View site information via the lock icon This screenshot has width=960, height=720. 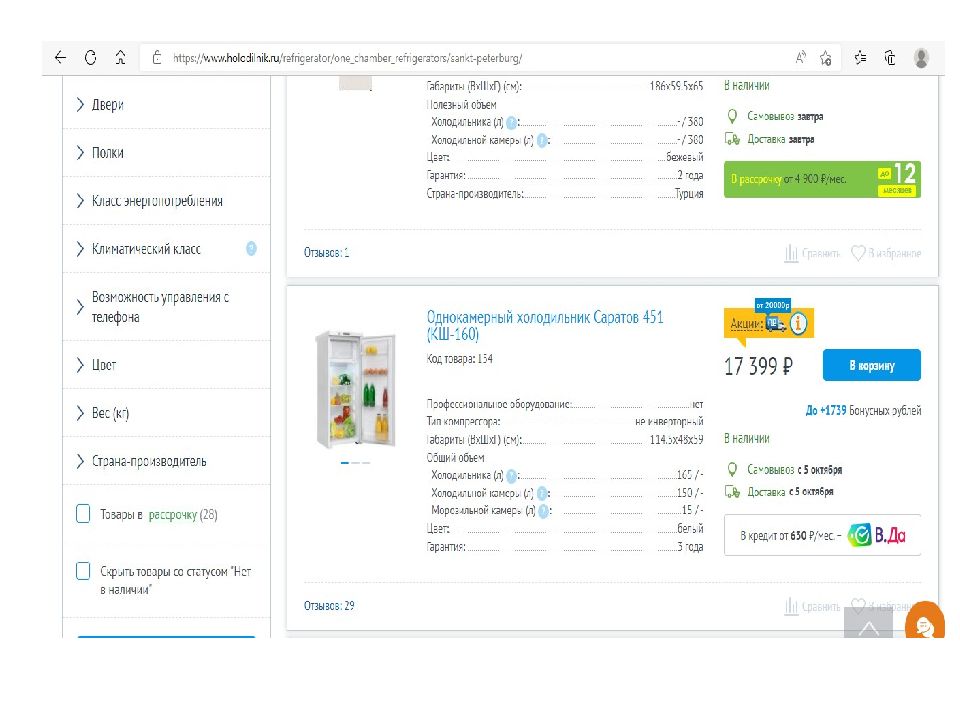[x=157, y=58]
